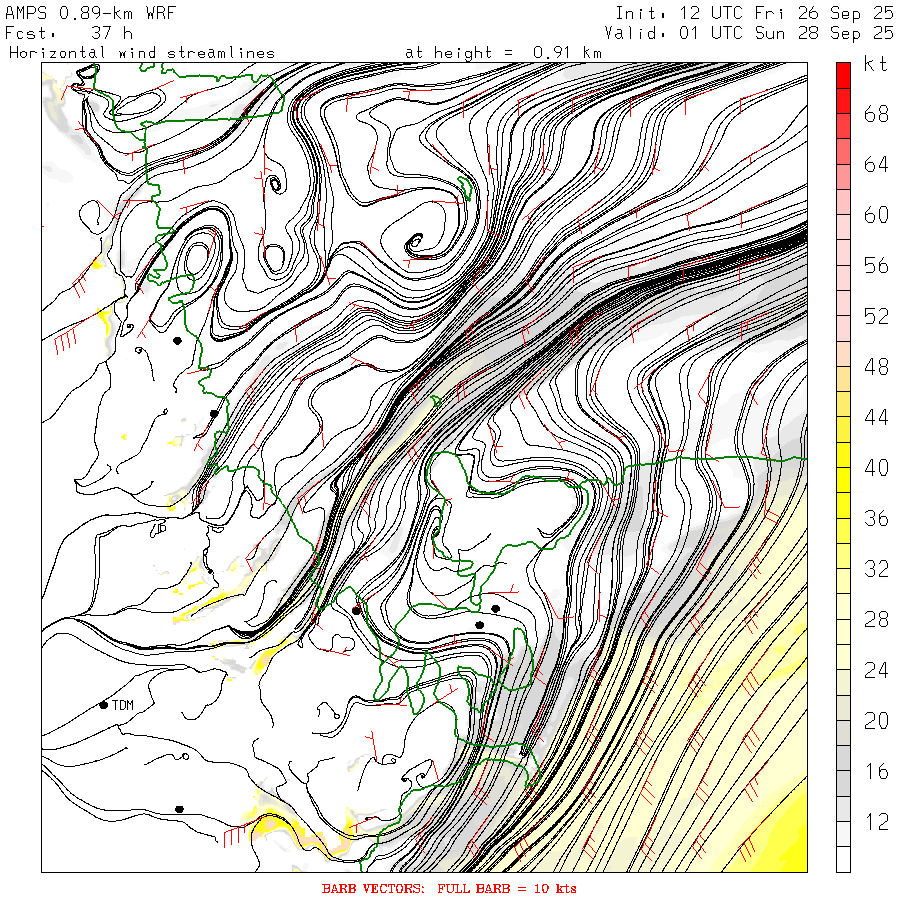
Task: Click the 64 value on the color scale
Action: [876, 165]
